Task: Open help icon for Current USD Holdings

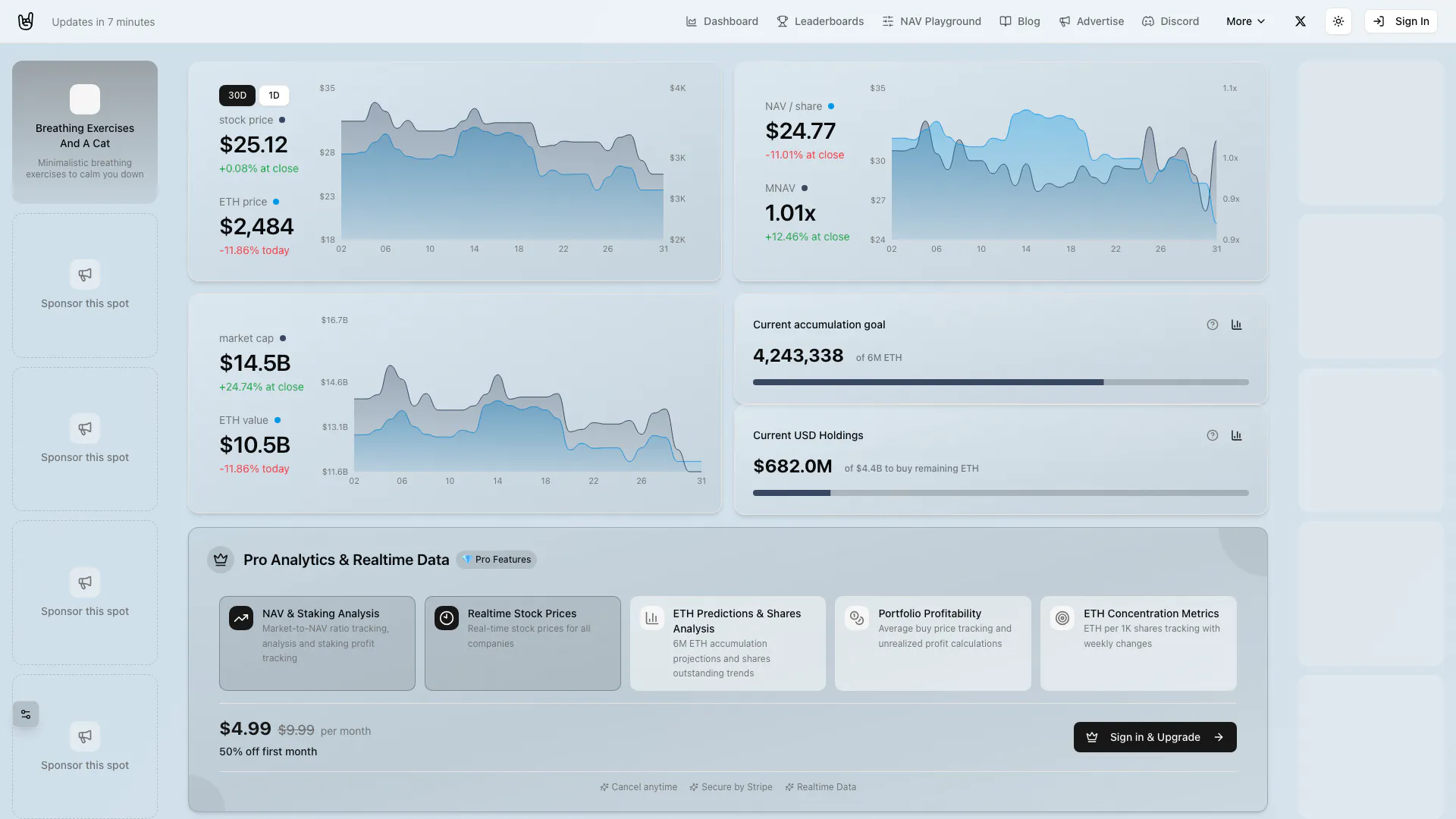Action: pos(1212,435)
